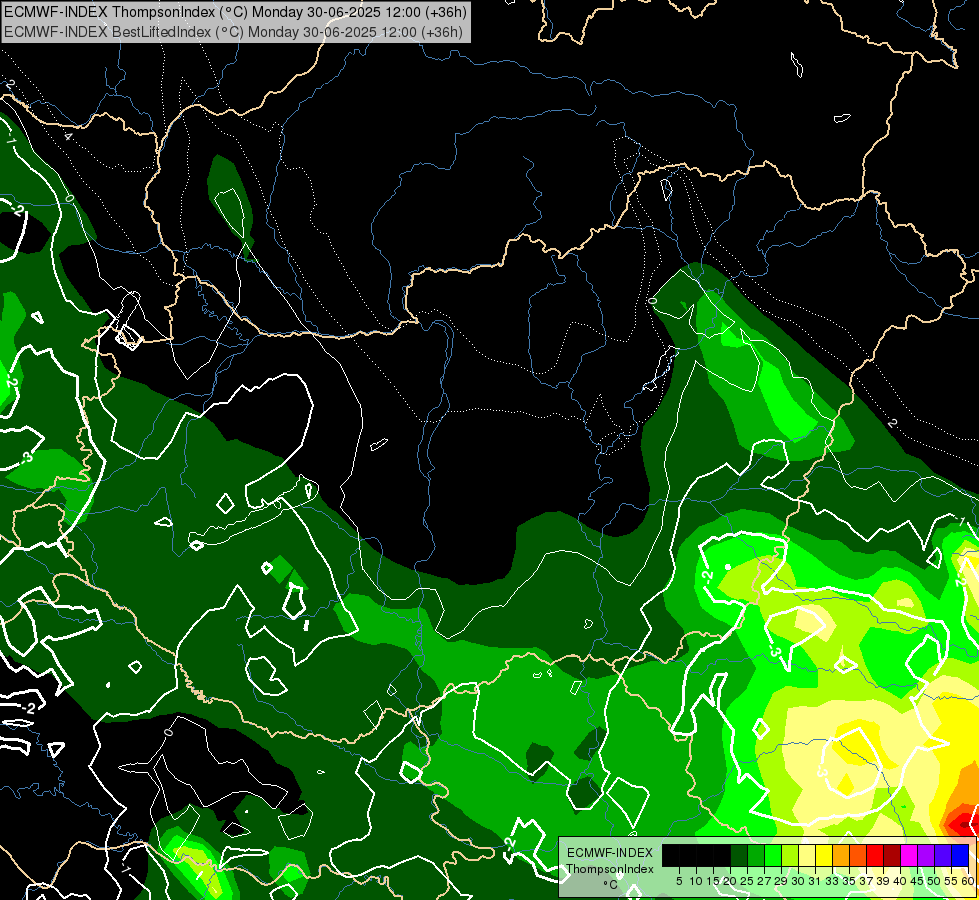This screenshot has height=900, width=979.
Task: Select the blue 55-60 legend swatch
Action: (x=960, y=855)
